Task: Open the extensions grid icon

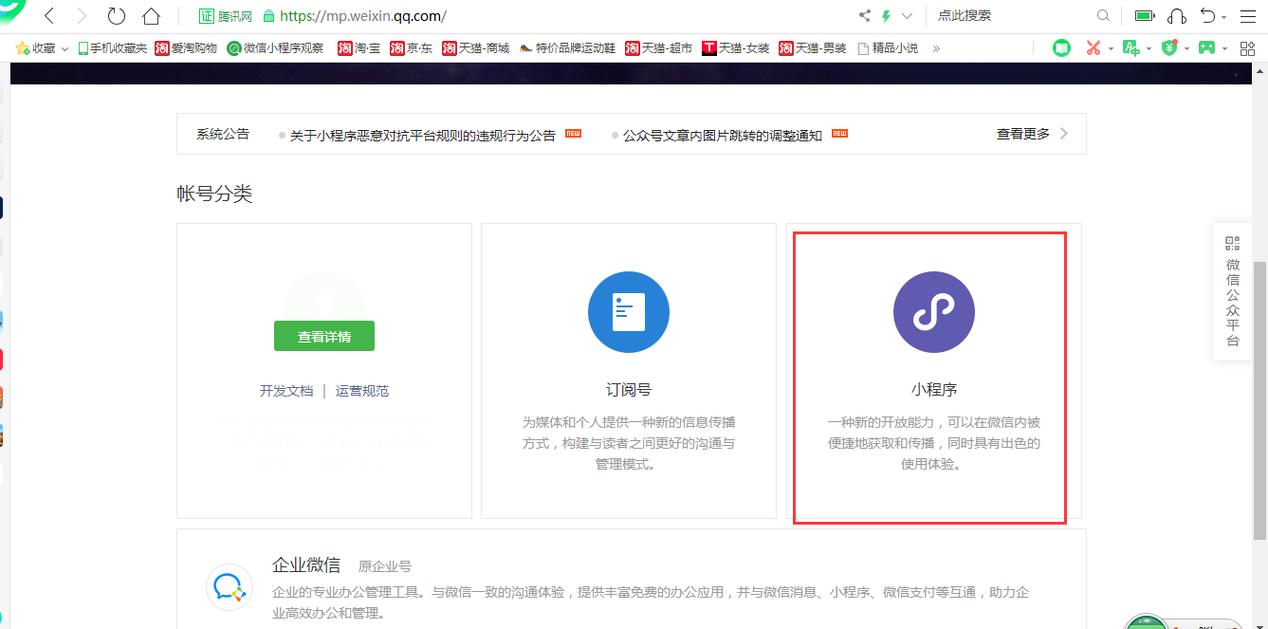Action: [x=1247, y=48]
